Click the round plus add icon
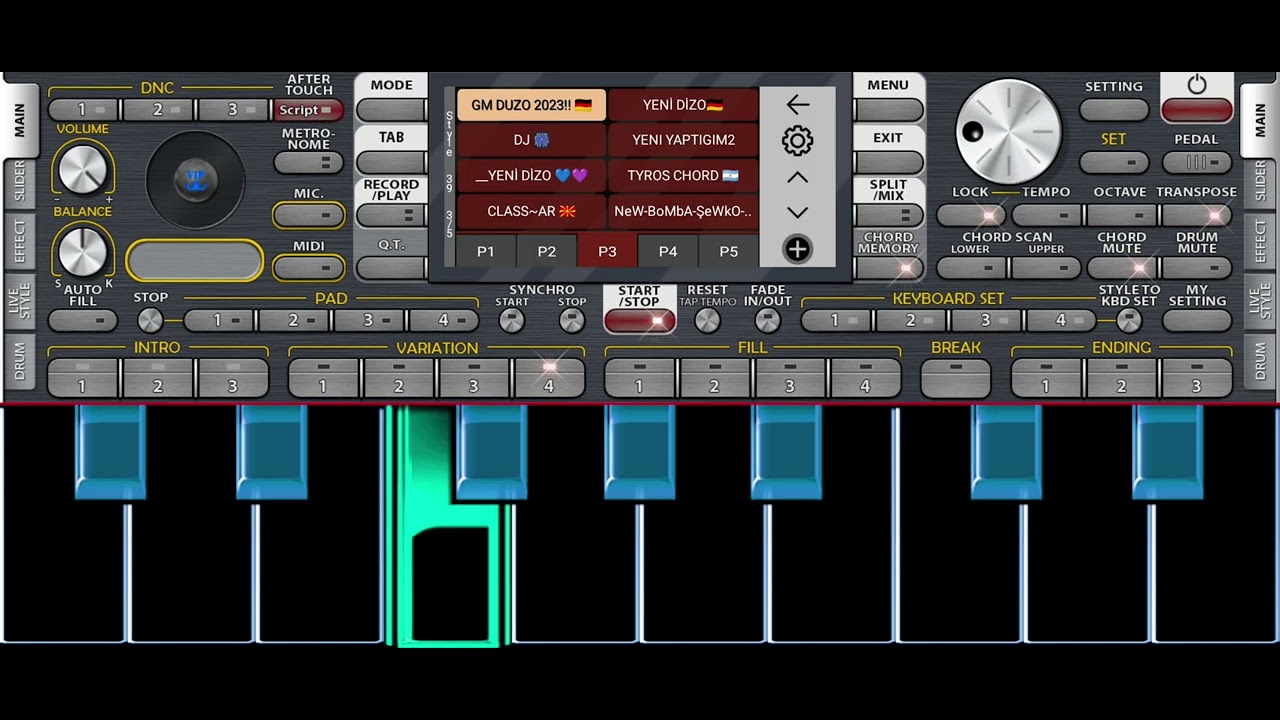Image resolution: width=1280 pixels, height=720 pixels. (x=797, y=249)
